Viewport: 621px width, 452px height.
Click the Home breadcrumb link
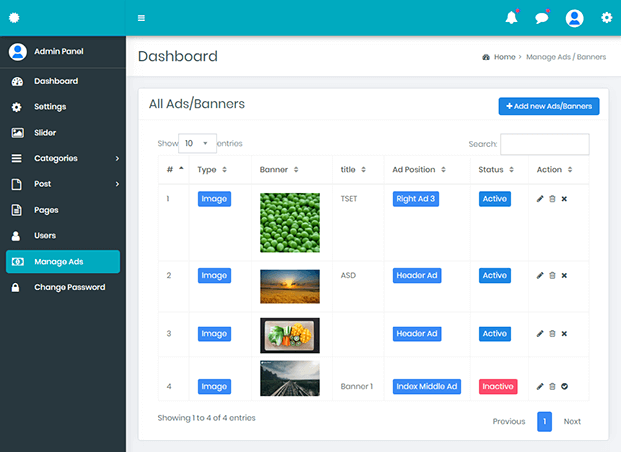(x=504, y=57)
